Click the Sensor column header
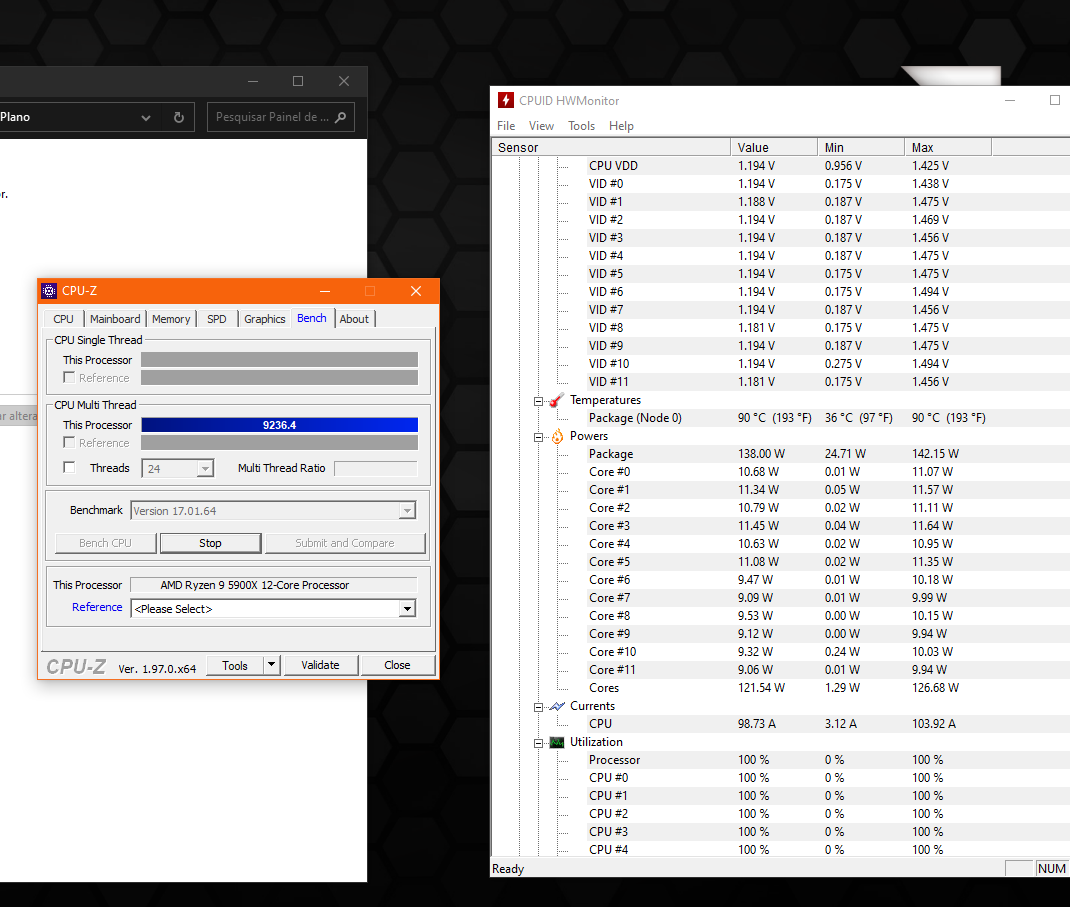Screen dimensions: 1070x907 click(611, 147)
